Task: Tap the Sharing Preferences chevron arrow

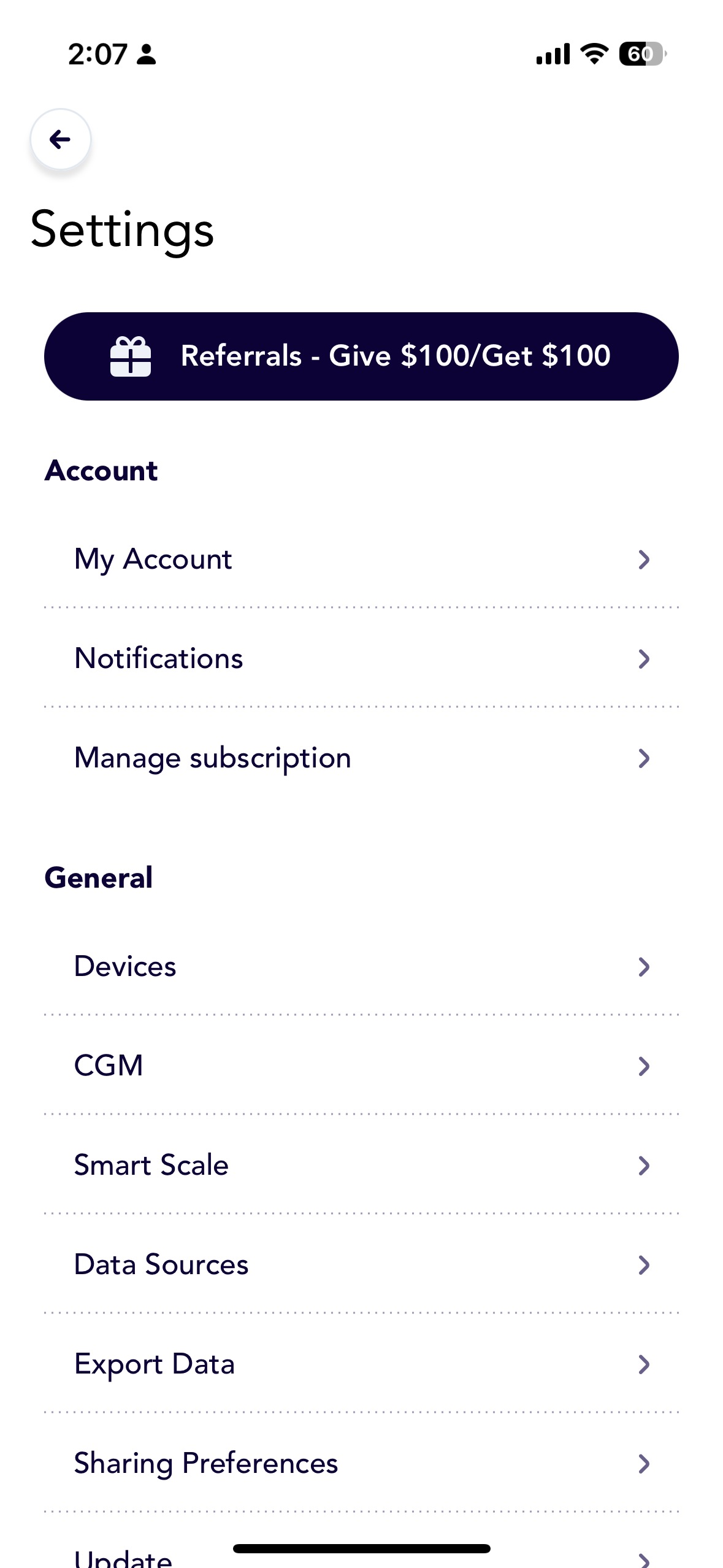Action: coord(644,1464)
